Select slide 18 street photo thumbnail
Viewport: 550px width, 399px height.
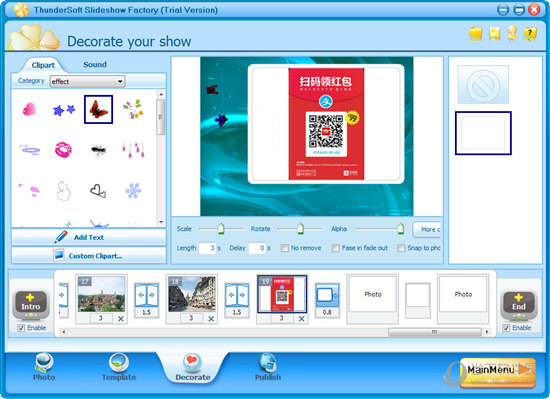[x=192, y=294]
